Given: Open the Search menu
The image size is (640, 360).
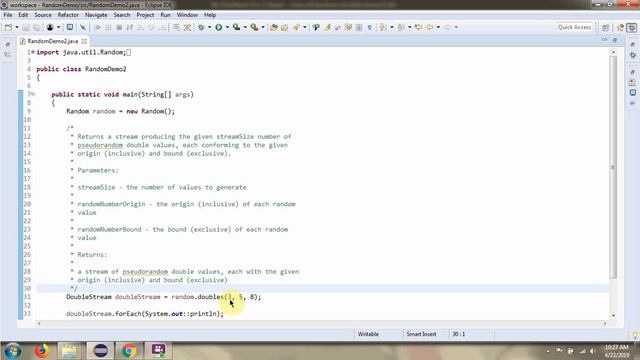Looking at the screenshot, I should 122,15.
